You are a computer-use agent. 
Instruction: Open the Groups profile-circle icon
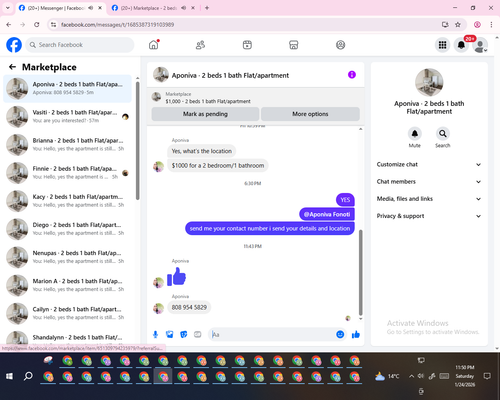click(x=340, y=45)
